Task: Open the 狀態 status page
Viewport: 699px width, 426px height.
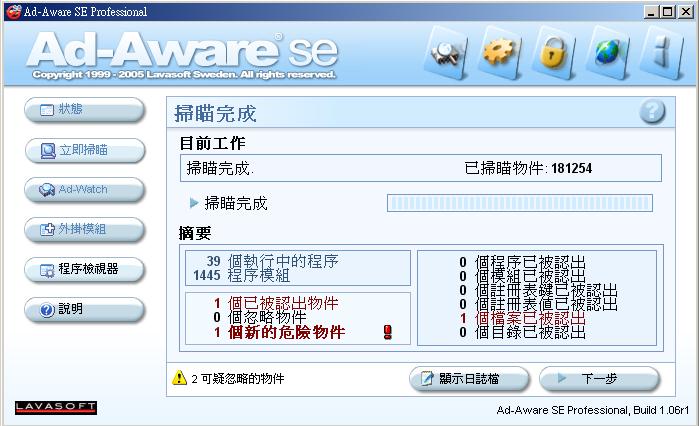Action: 85,110
